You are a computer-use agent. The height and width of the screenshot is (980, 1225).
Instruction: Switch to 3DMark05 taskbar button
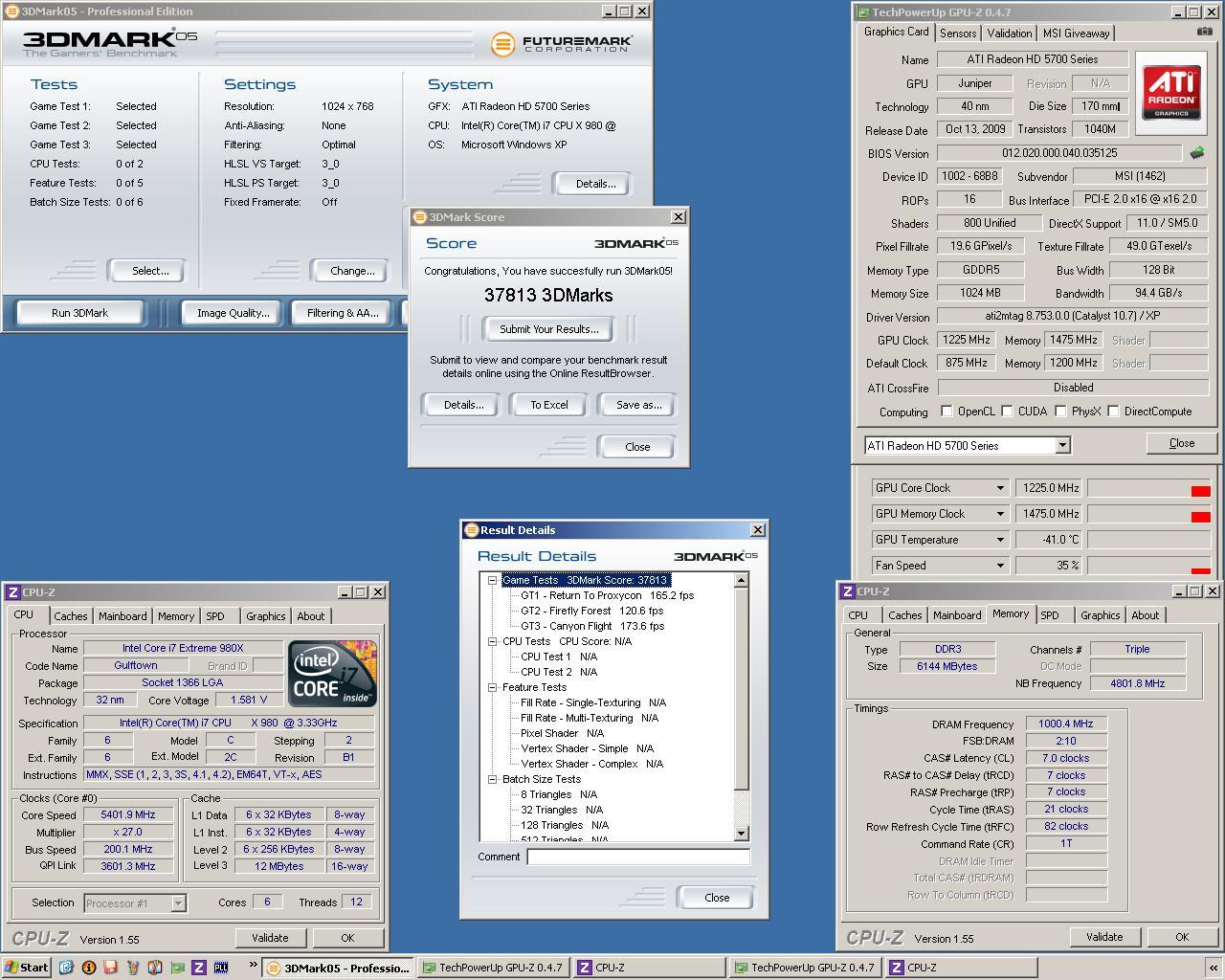pyautogui.click(x=338, y=968)
